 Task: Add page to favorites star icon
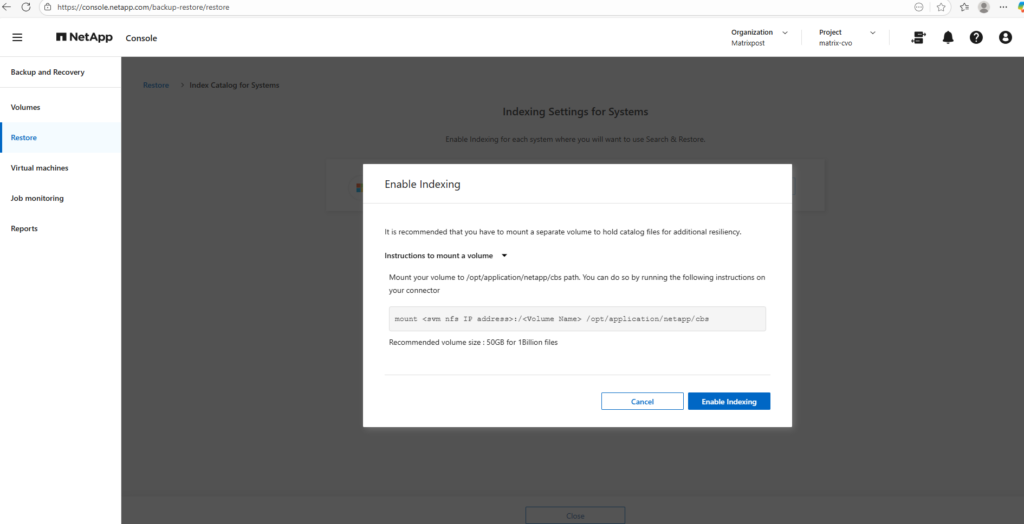click(940, 7)
